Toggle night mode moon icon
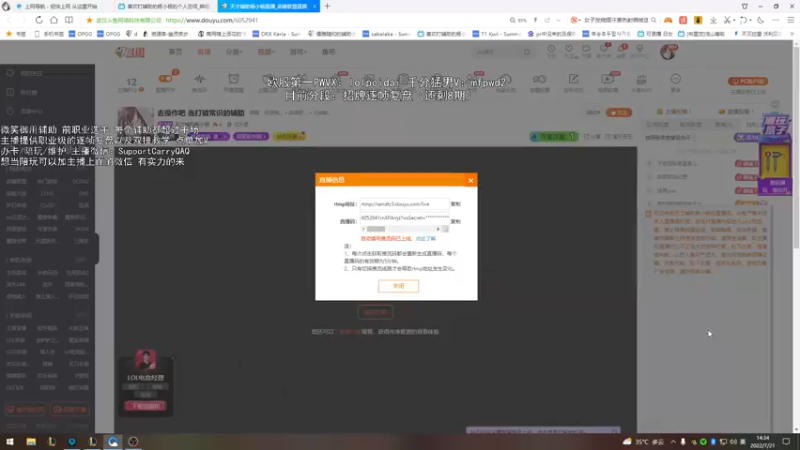Screen dimensions: 800x450 [x=761, y=20]
